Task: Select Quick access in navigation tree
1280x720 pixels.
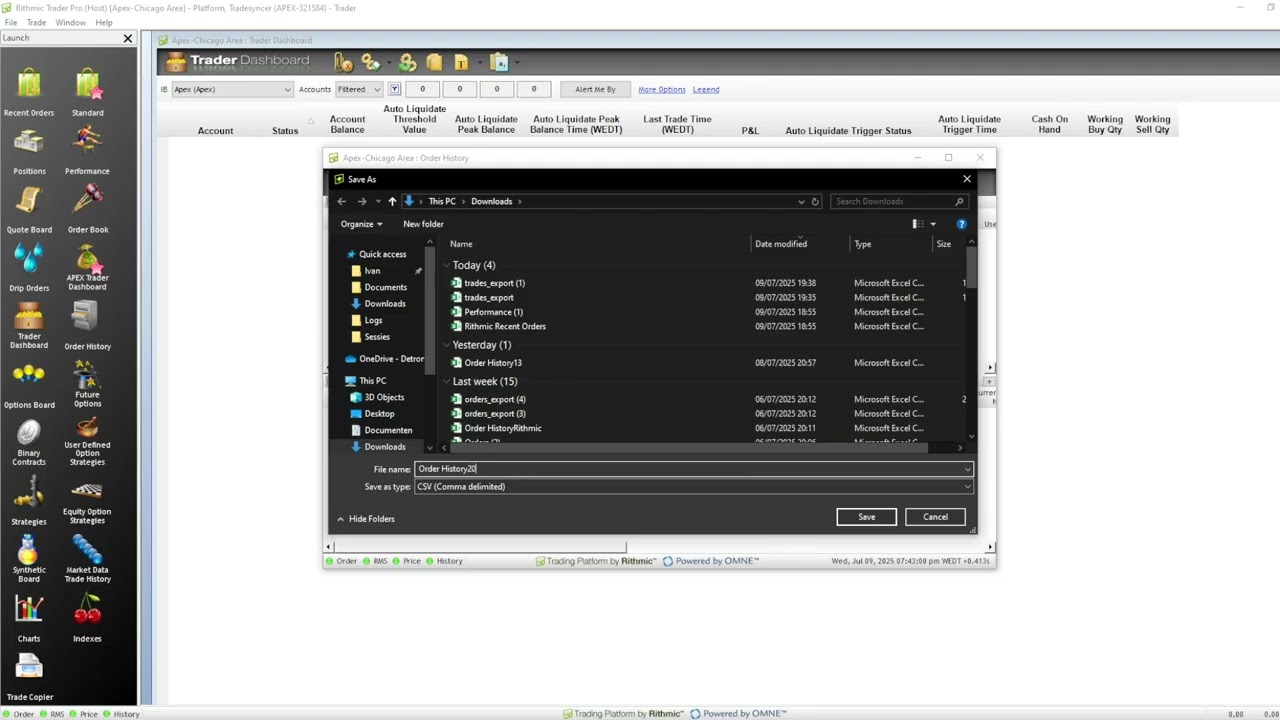Action: click(382, 254)
